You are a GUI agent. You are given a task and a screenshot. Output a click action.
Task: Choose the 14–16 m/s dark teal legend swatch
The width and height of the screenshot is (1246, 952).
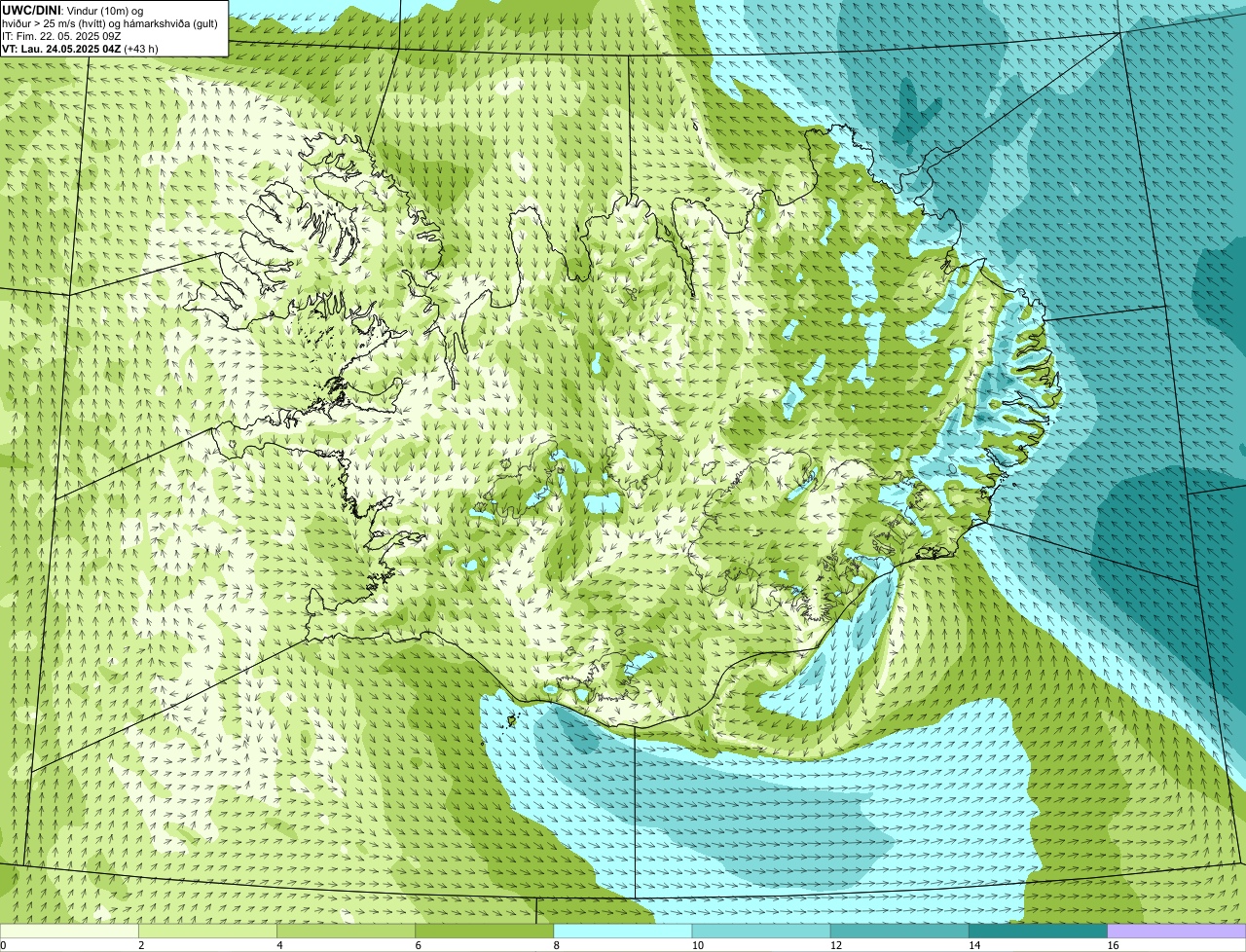pos(1038,931)
